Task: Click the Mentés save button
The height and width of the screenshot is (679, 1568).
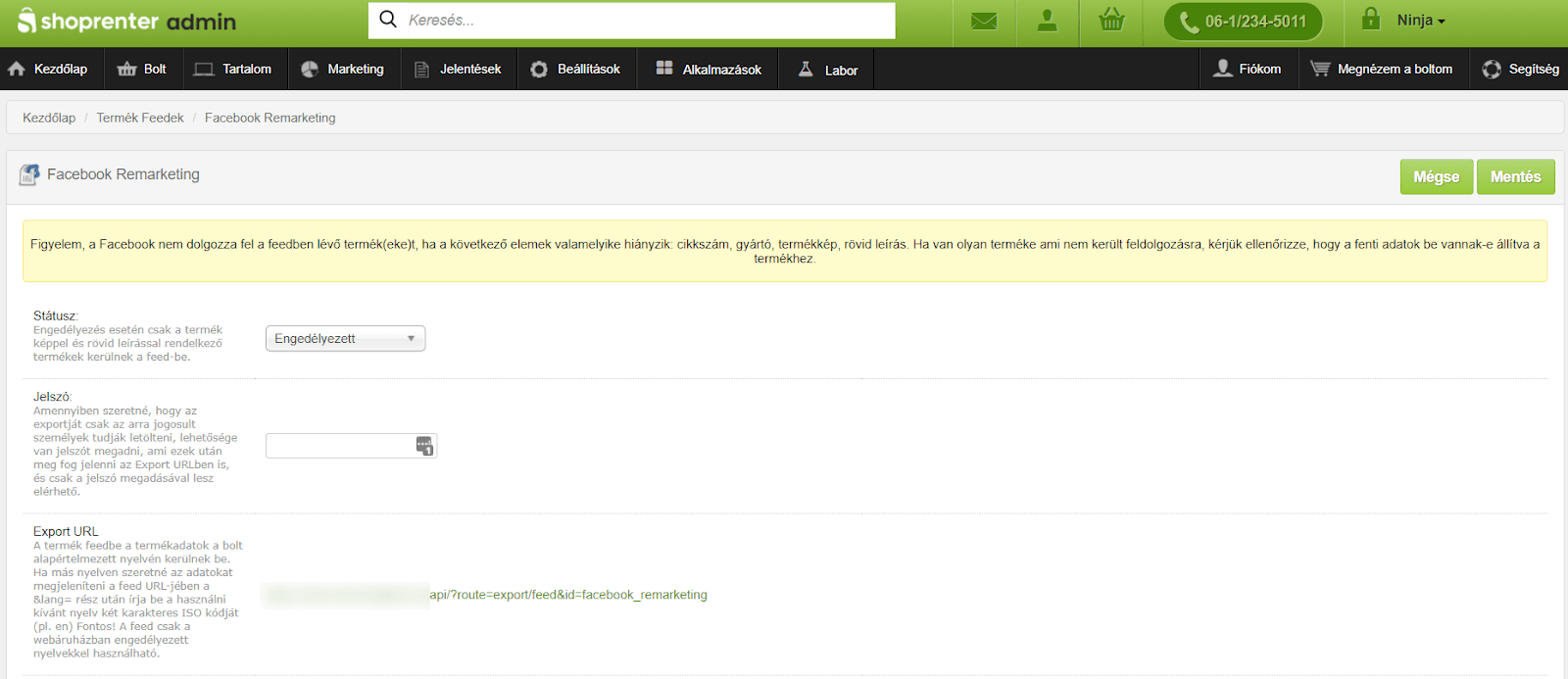Action: (x=1515, y=176)
